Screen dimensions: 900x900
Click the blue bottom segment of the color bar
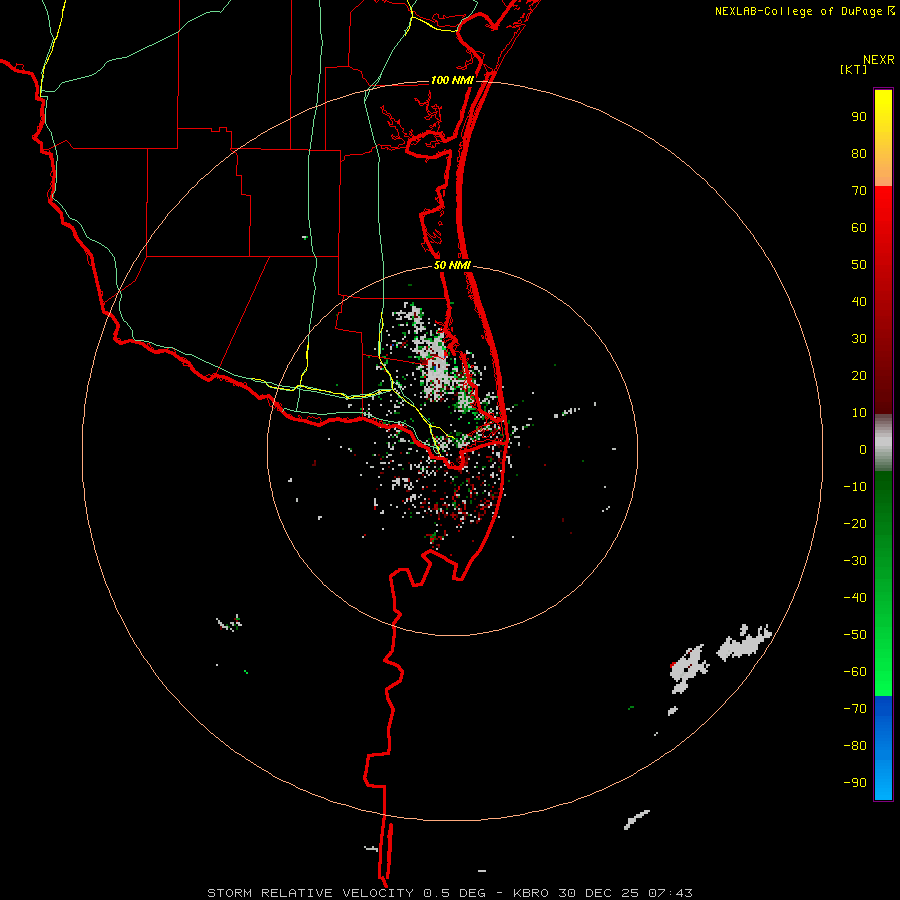pos(883,748)
